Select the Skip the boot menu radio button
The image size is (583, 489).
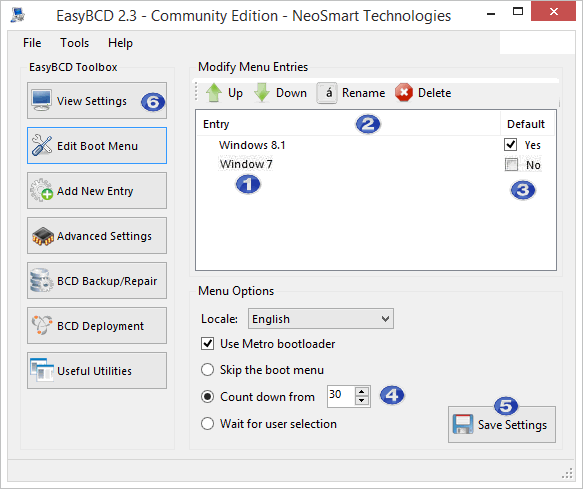pyautogui.click(x=207, y=370)
